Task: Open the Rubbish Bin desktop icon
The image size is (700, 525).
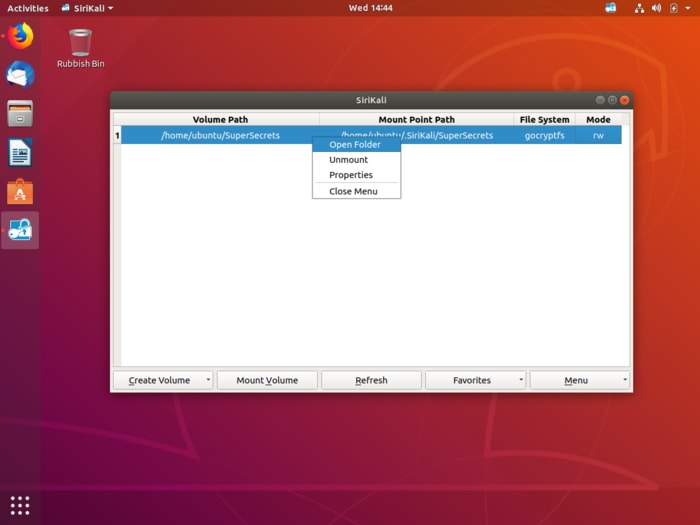Action: click(x=80, y=48)
